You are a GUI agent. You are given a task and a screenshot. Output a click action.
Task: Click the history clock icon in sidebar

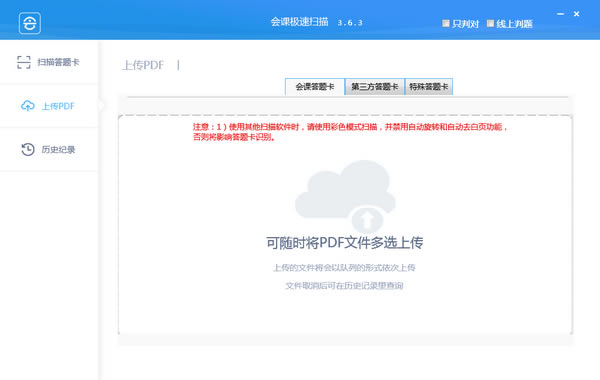[28, 149]
